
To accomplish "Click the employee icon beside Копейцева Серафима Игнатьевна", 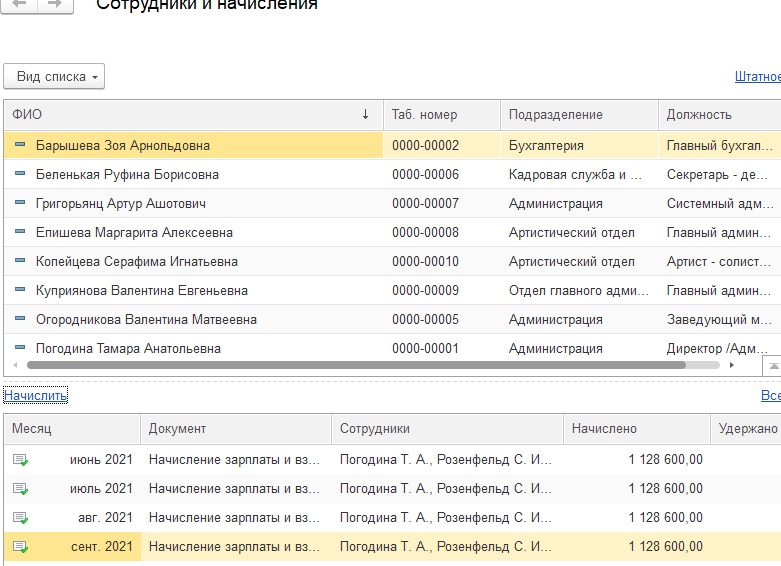I will point(20,260).
